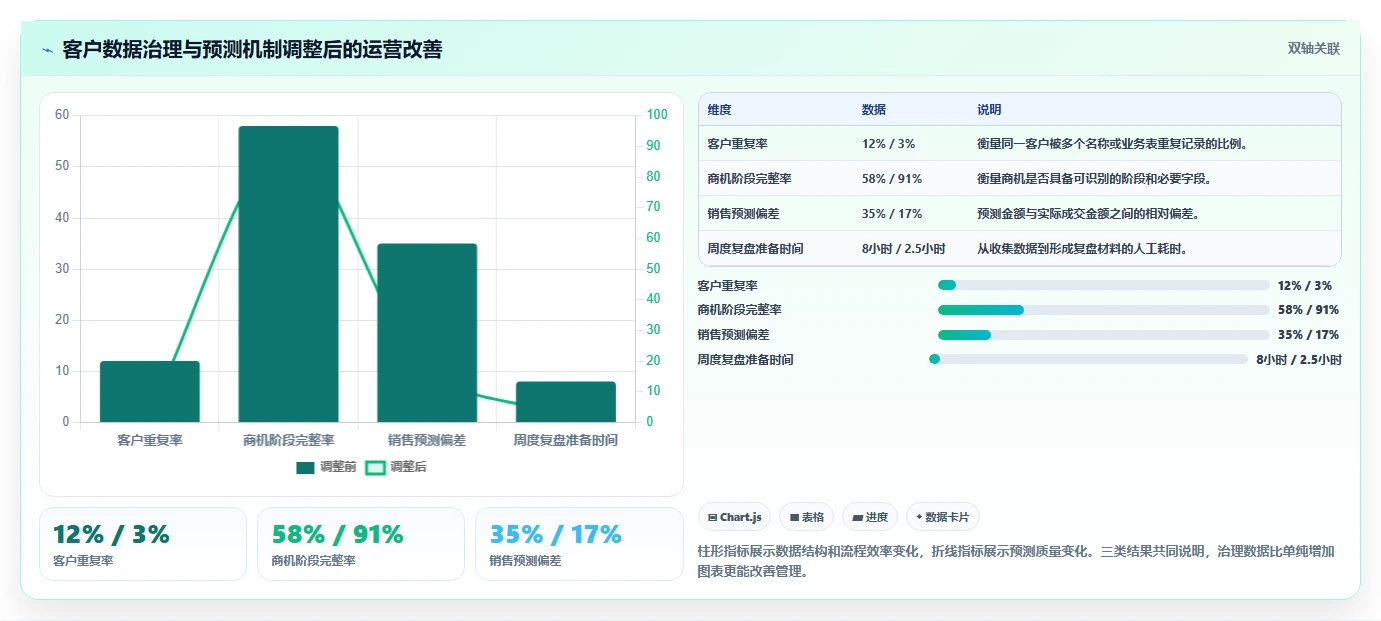Open the 35% / 17% 销售预测偏差 data card
Screen dimensions: 1381x621
click(579, 544)
